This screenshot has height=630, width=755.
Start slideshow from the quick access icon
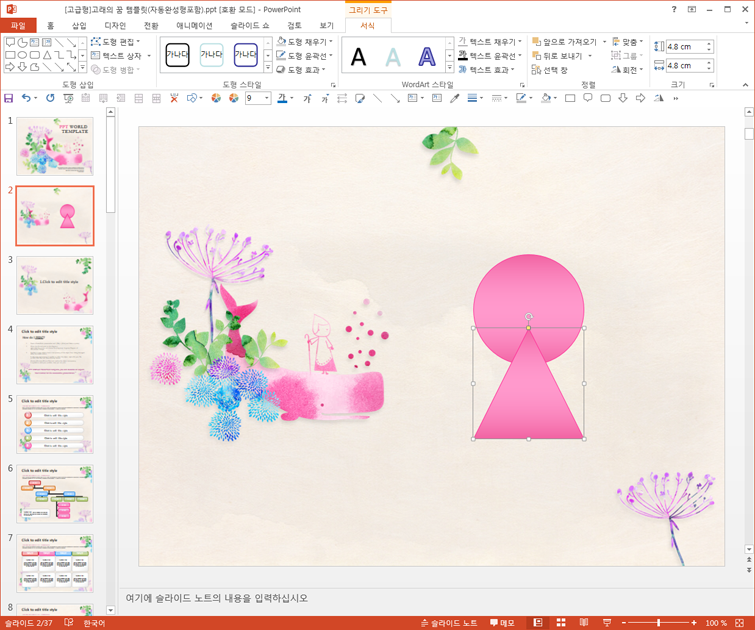[x=68, y=98]
